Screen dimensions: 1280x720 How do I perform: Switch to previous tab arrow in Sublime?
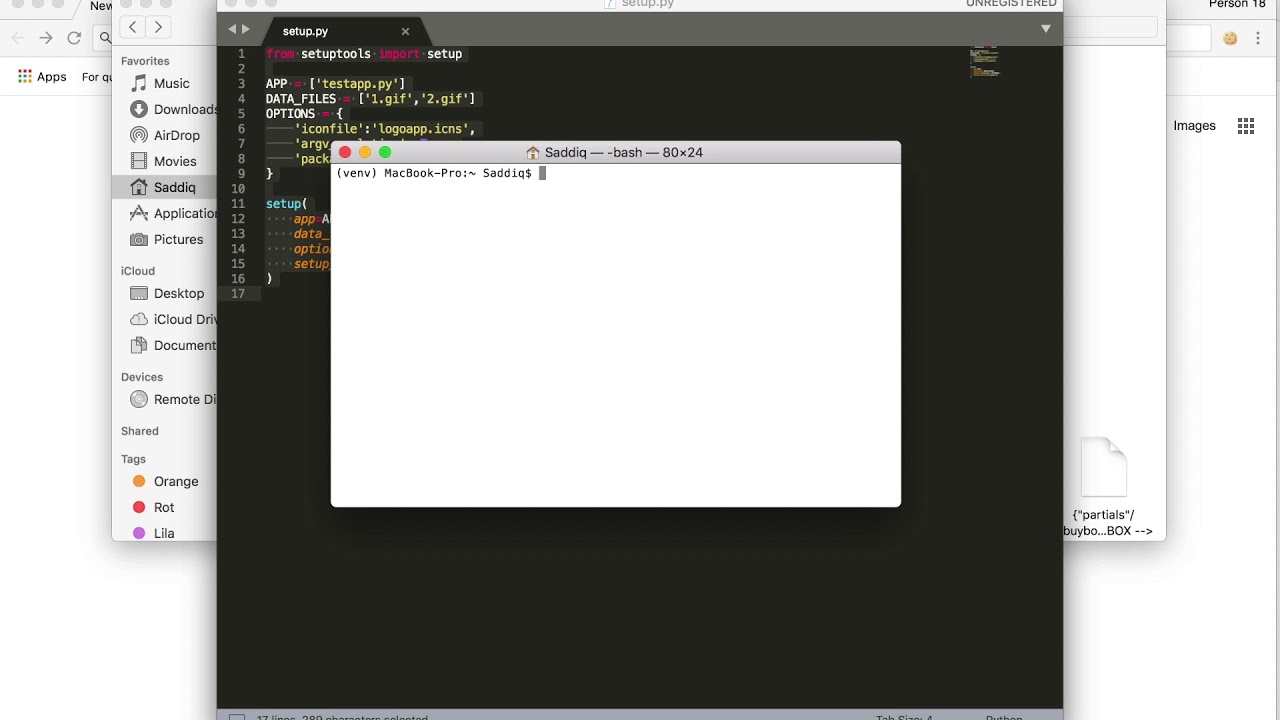point(232,29)
